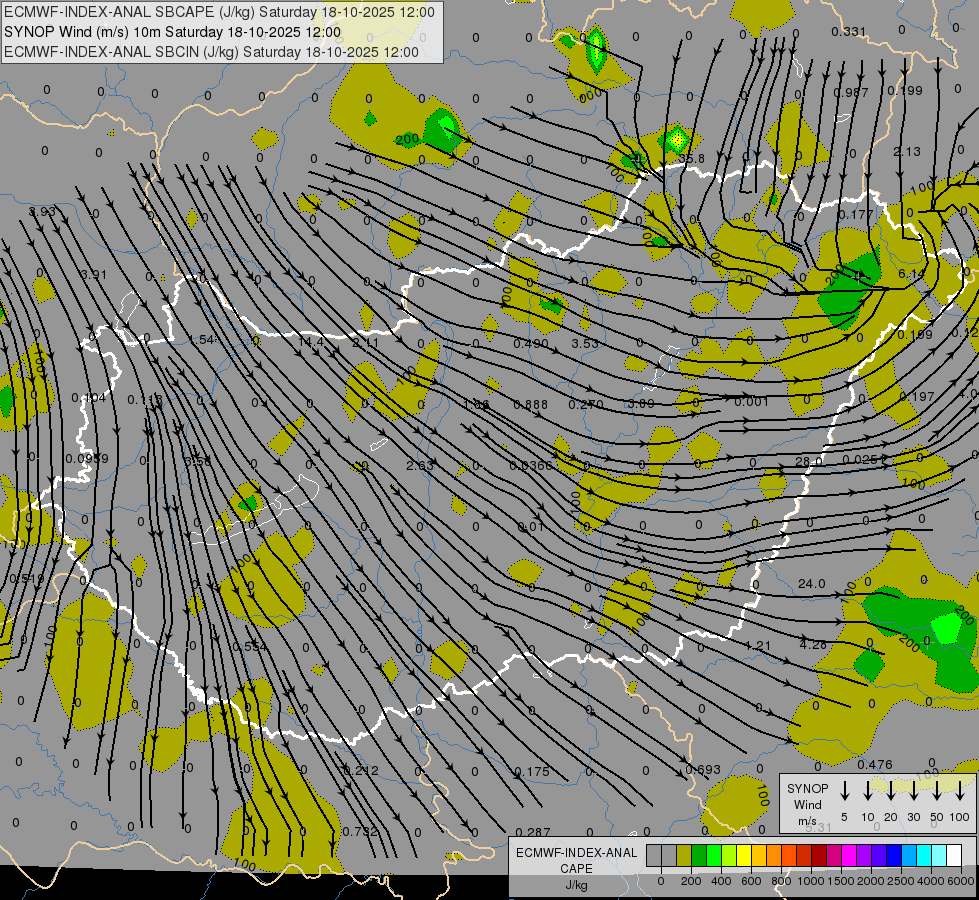Click the 1500 scale value in CAPE legend
The width and height of the screenshot is (979, 900).
840,881
